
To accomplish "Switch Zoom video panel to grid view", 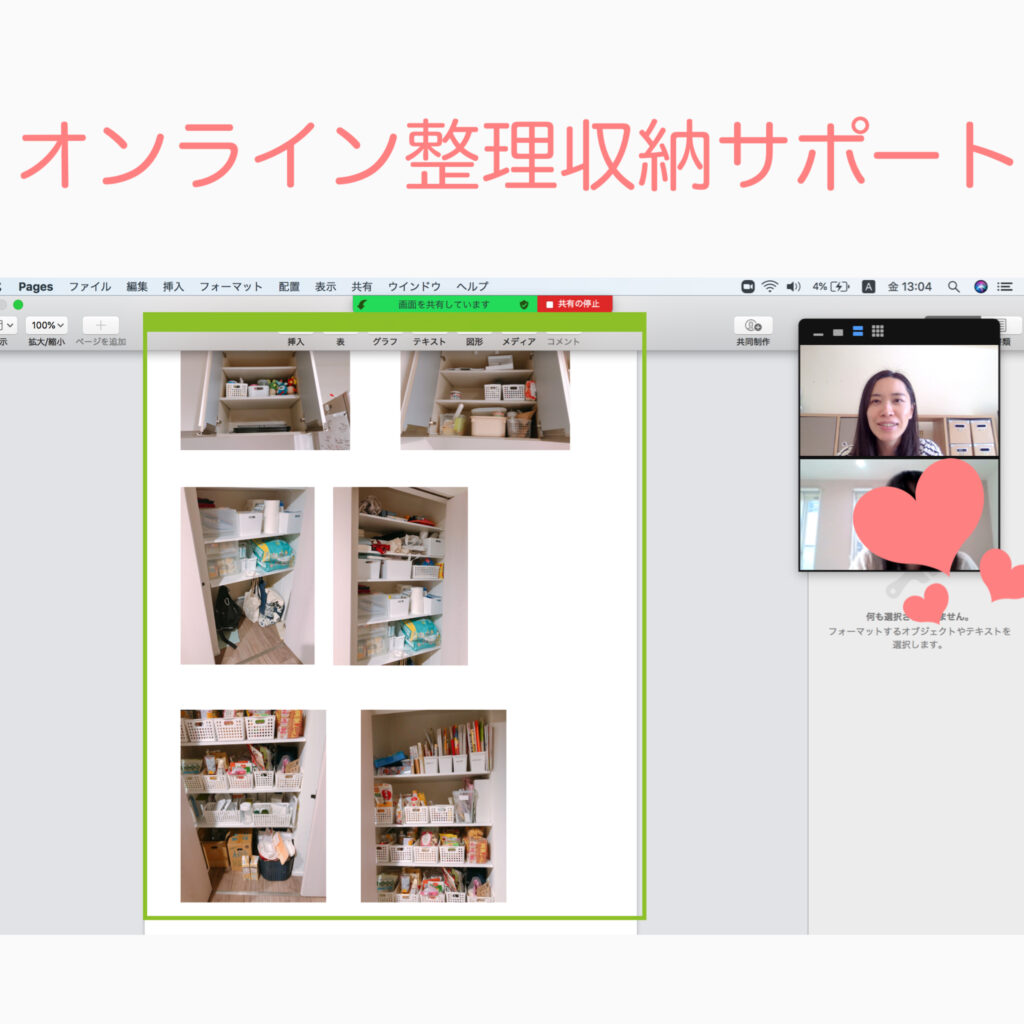I will tap(877, 331).
